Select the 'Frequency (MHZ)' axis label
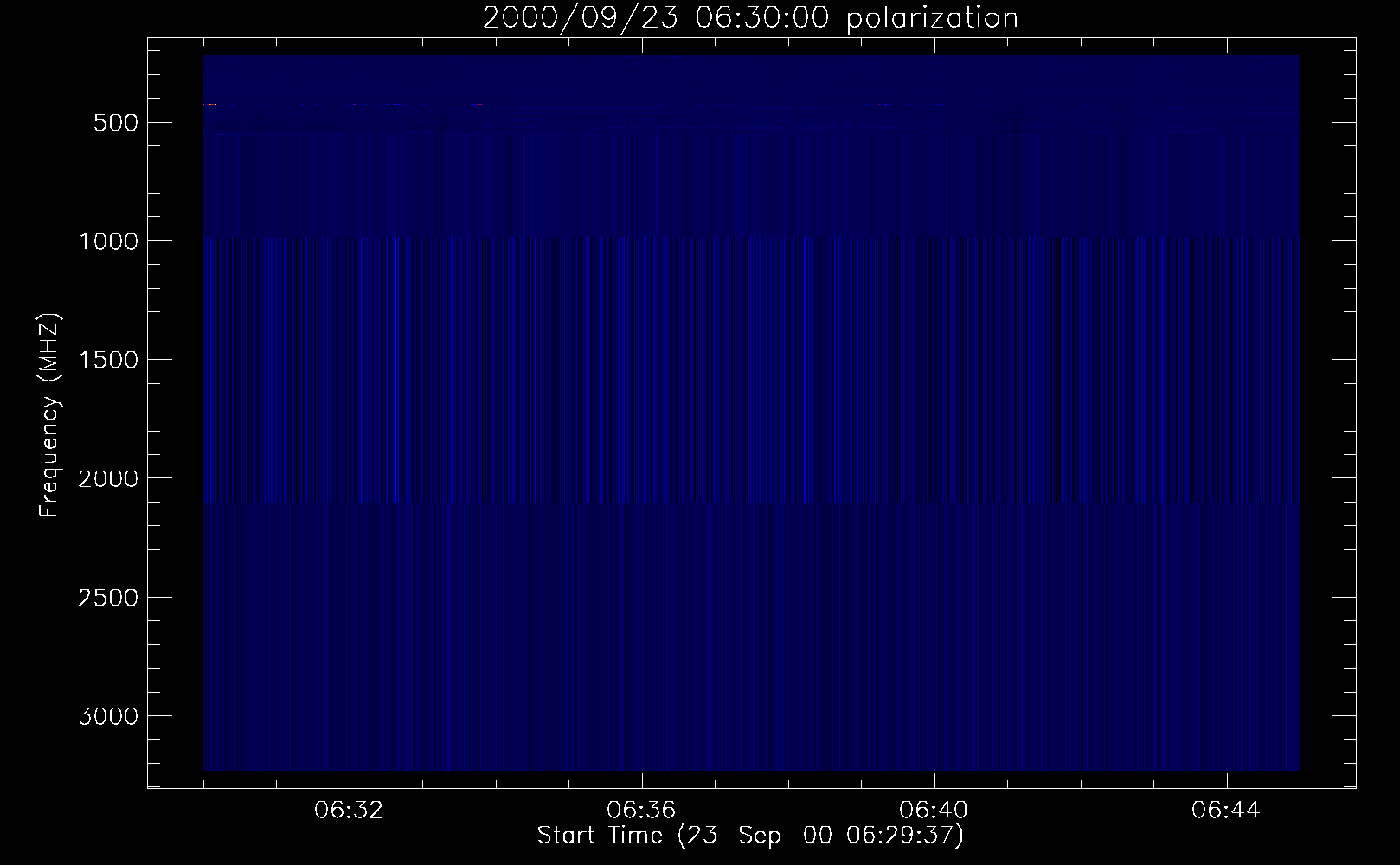1400x865 pixels. point(49,414)
